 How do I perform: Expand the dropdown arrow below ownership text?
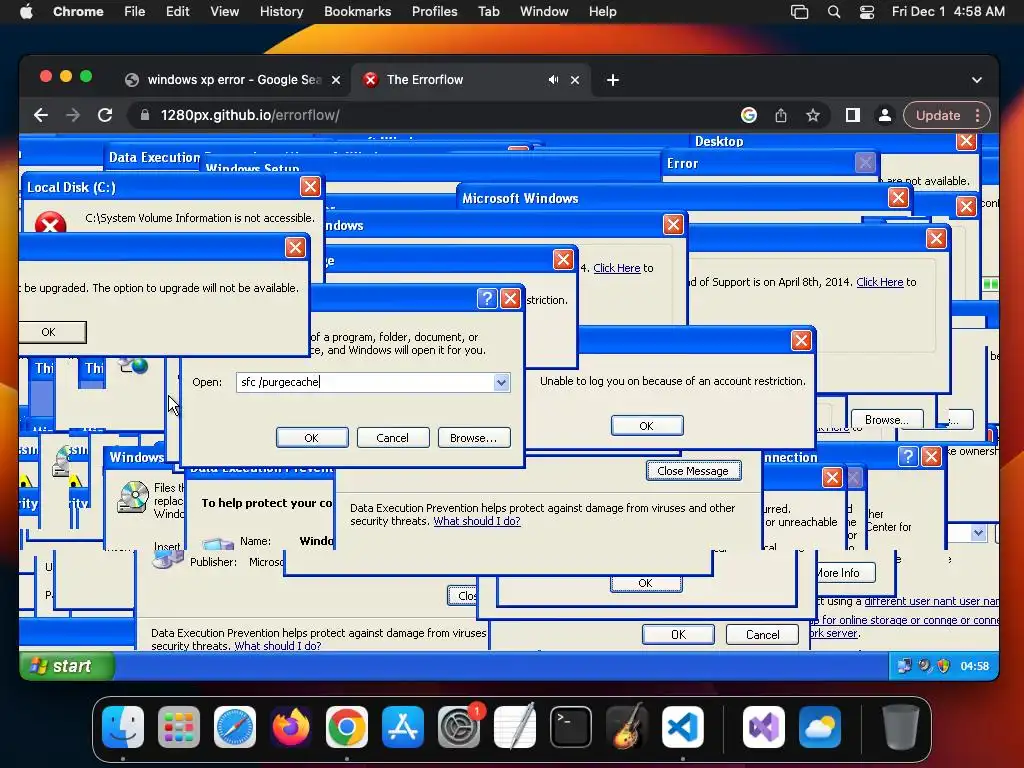(978, 533)
